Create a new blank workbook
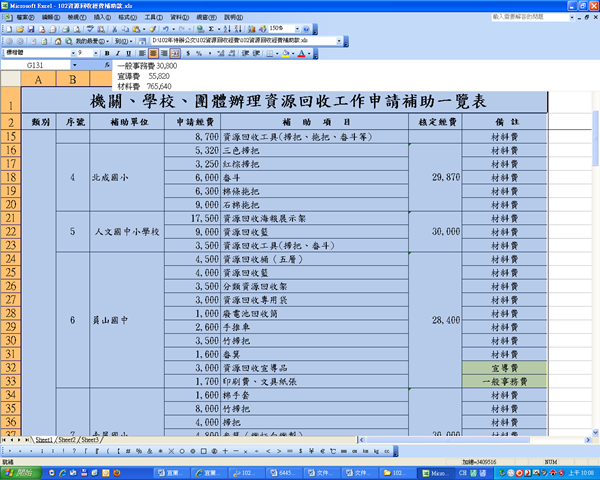Image resolution: width=600 pixels, height=480 pixels. tap(9, 29)
